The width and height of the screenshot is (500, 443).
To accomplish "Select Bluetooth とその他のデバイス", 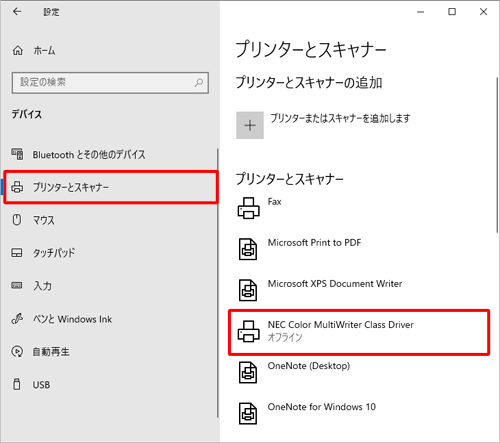I will click(89, 155).
